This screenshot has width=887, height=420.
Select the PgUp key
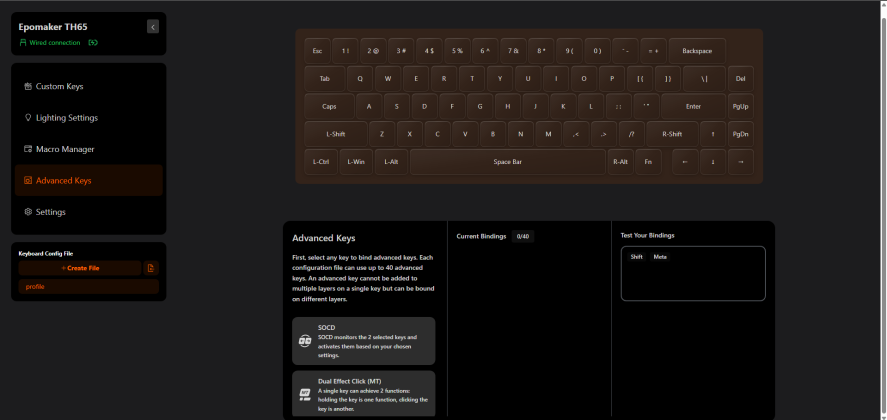point(740,106)
